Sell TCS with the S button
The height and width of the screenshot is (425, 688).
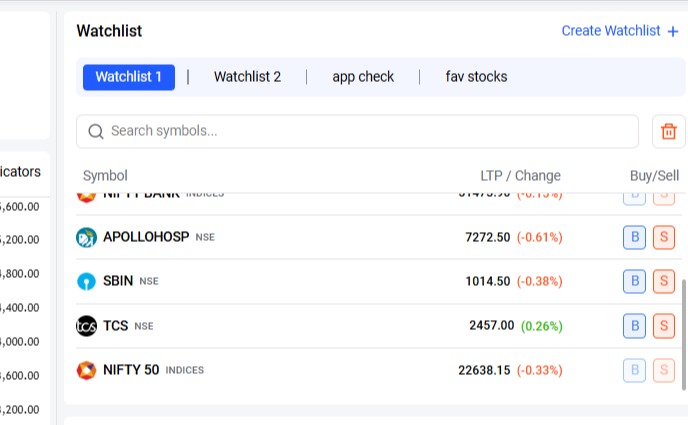[x=664, y=326]
